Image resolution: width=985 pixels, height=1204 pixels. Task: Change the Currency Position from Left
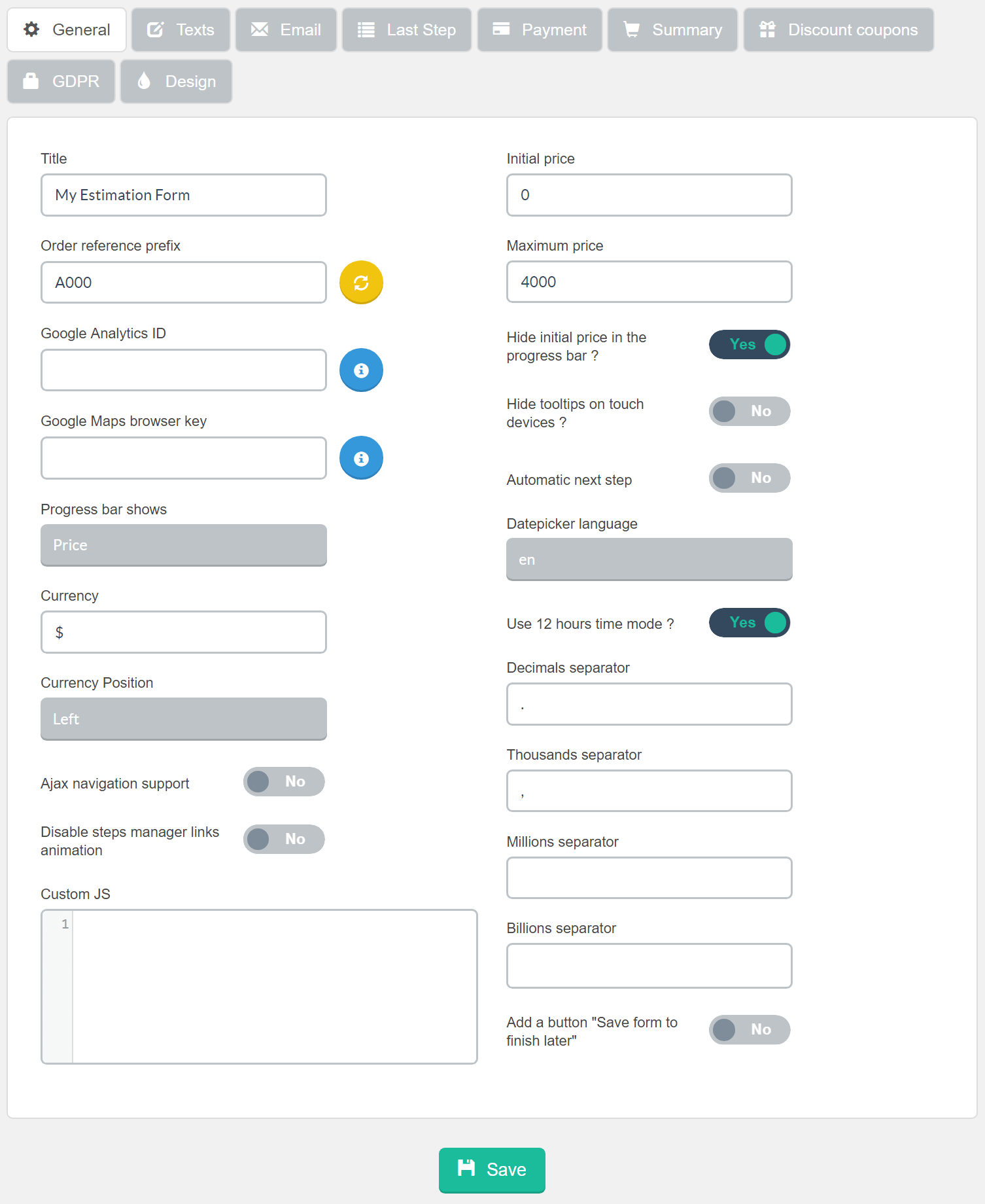click(x=183, y=718)
